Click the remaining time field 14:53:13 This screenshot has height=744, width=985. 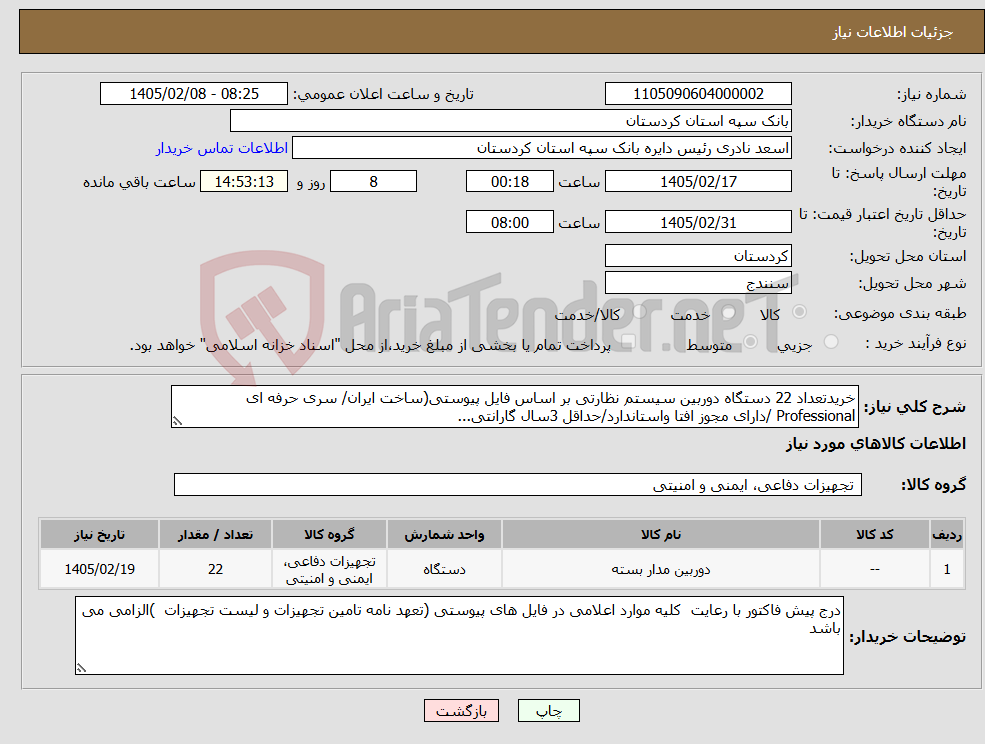coord(244,182)
